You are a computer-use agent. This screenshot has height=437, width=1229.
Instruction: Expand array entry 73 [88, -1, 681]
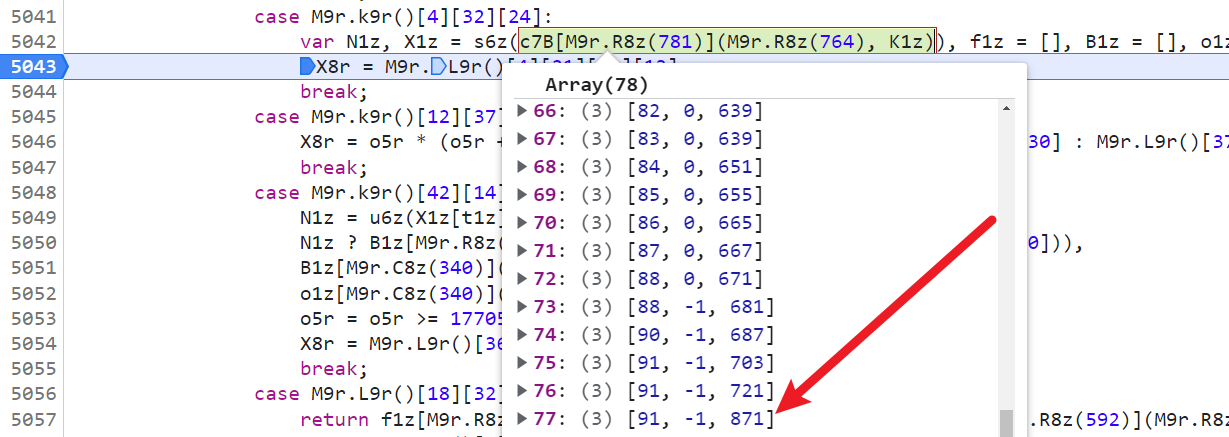point(523,306)
